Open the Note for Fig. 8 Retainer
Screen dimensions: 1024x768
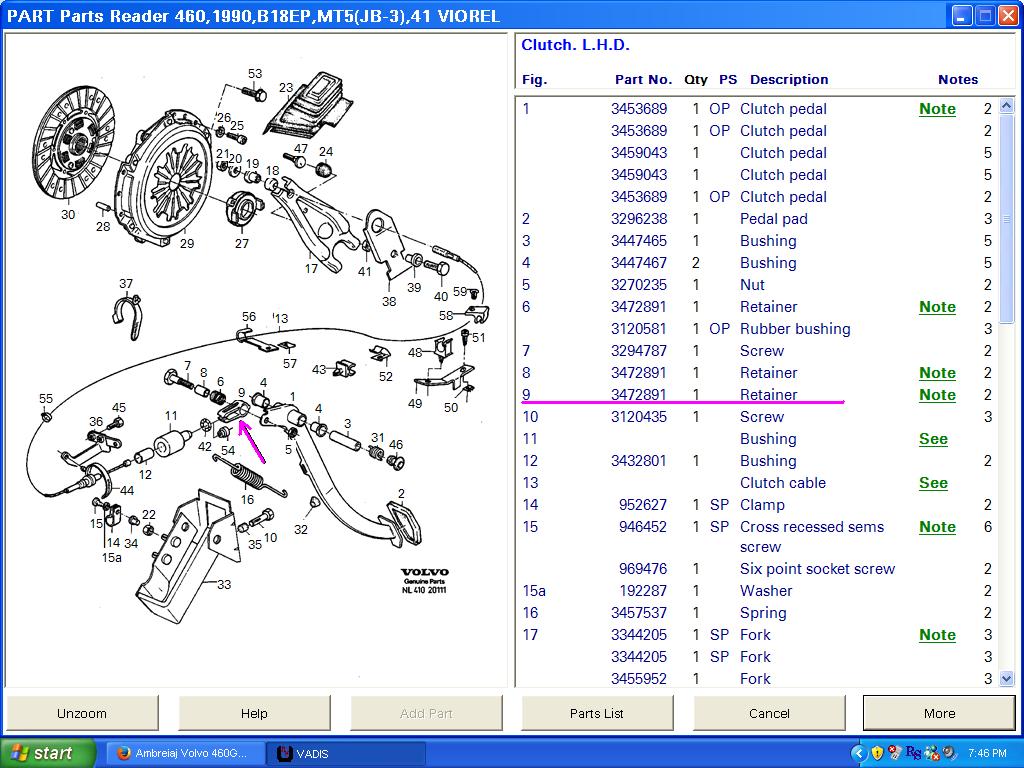pos(937,373)
